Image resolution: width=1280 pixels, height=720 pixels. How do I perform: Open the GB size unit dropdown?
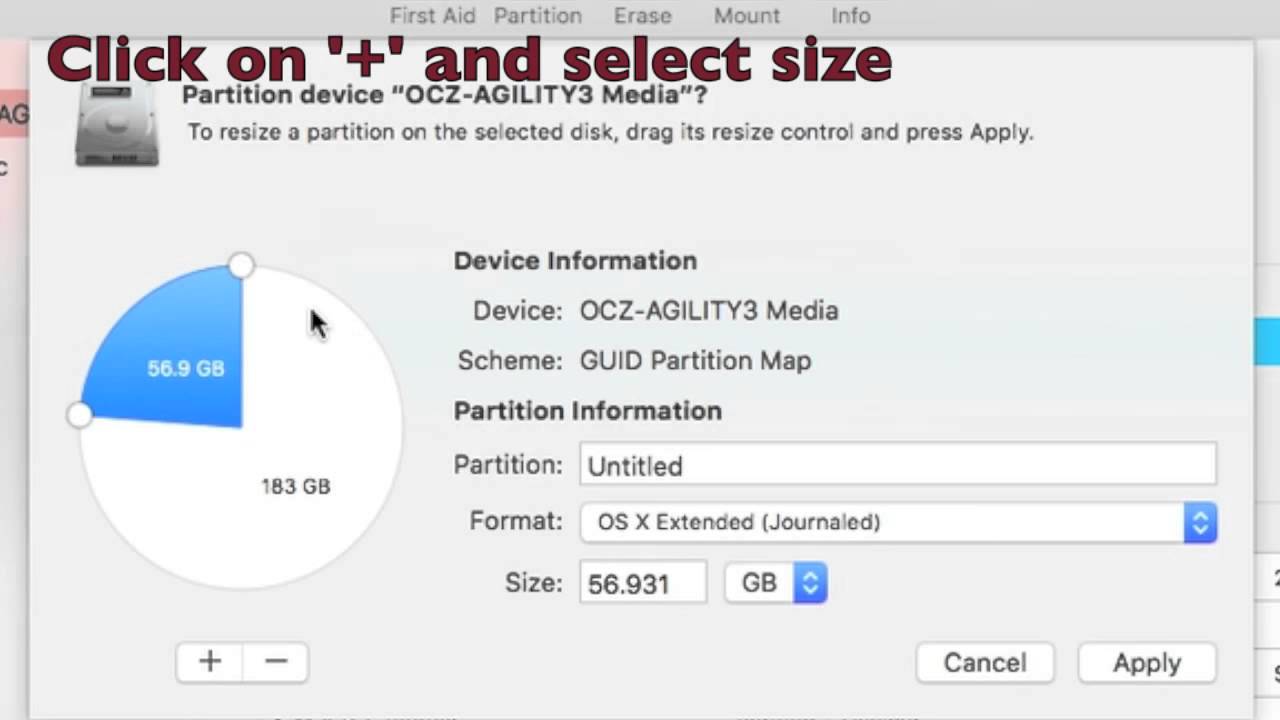tap(776, 583)
